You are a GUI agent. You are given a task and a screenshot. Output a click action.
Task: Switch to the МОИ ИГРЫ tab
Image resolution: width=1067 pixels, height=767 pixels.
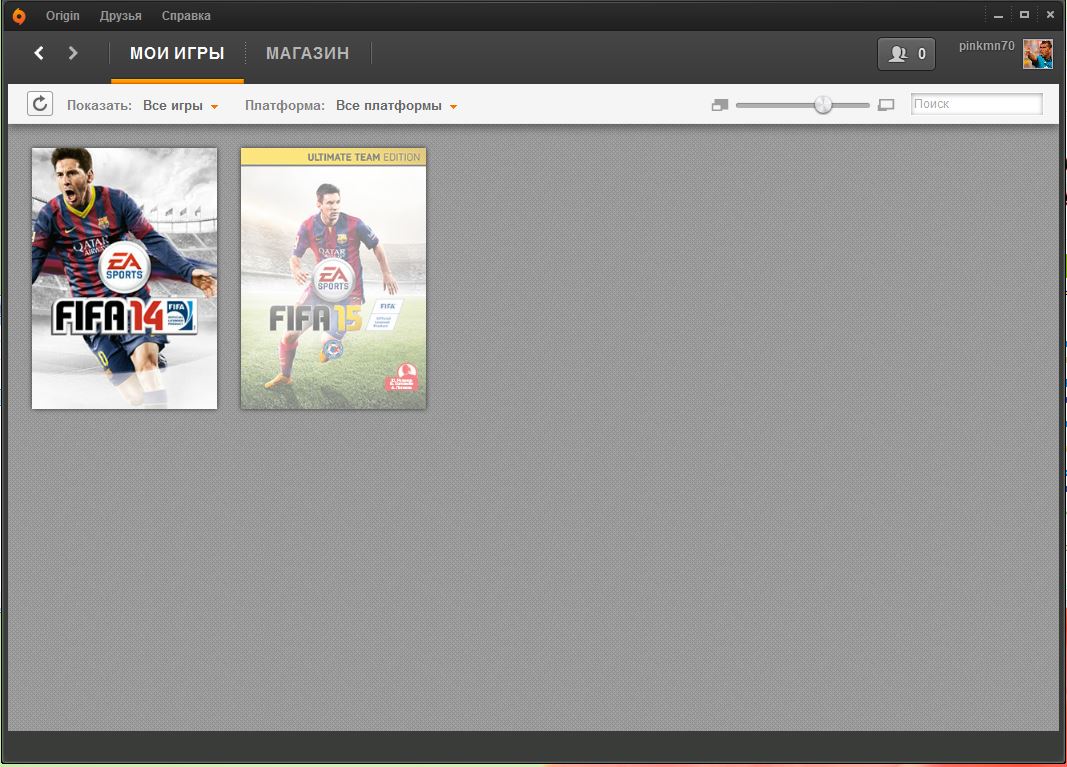pyautogui.click(x=177, y=53)
